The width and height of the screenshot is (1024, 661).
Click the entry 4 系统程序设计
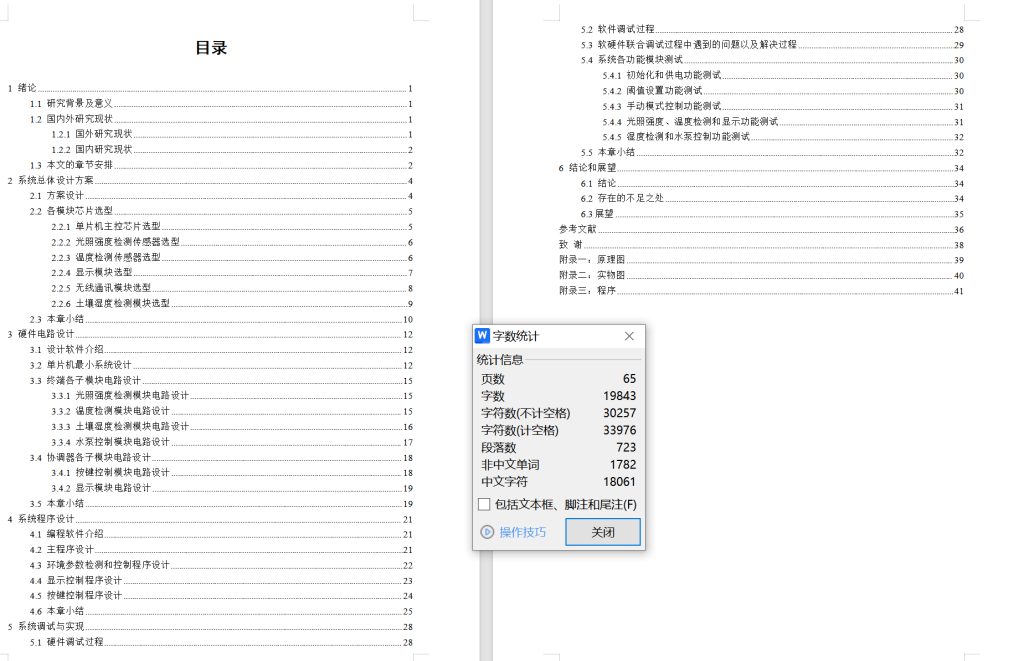click(43, 519)
